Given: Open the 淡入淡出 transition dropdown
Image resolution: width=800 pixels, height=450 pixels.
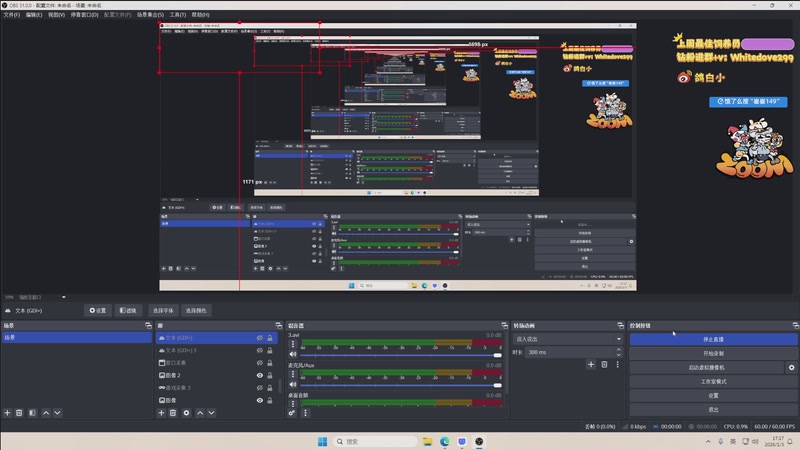Looking at the screenshot, I should [x=568, y=339].
